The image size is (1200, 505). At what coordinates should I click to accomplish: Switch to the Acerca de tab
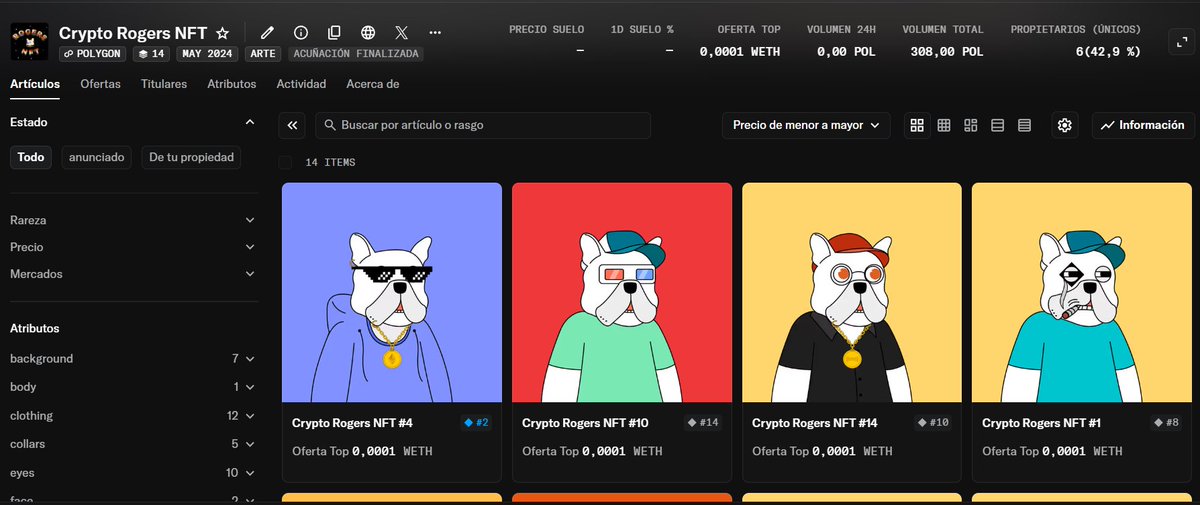click(x=373, y=84)
